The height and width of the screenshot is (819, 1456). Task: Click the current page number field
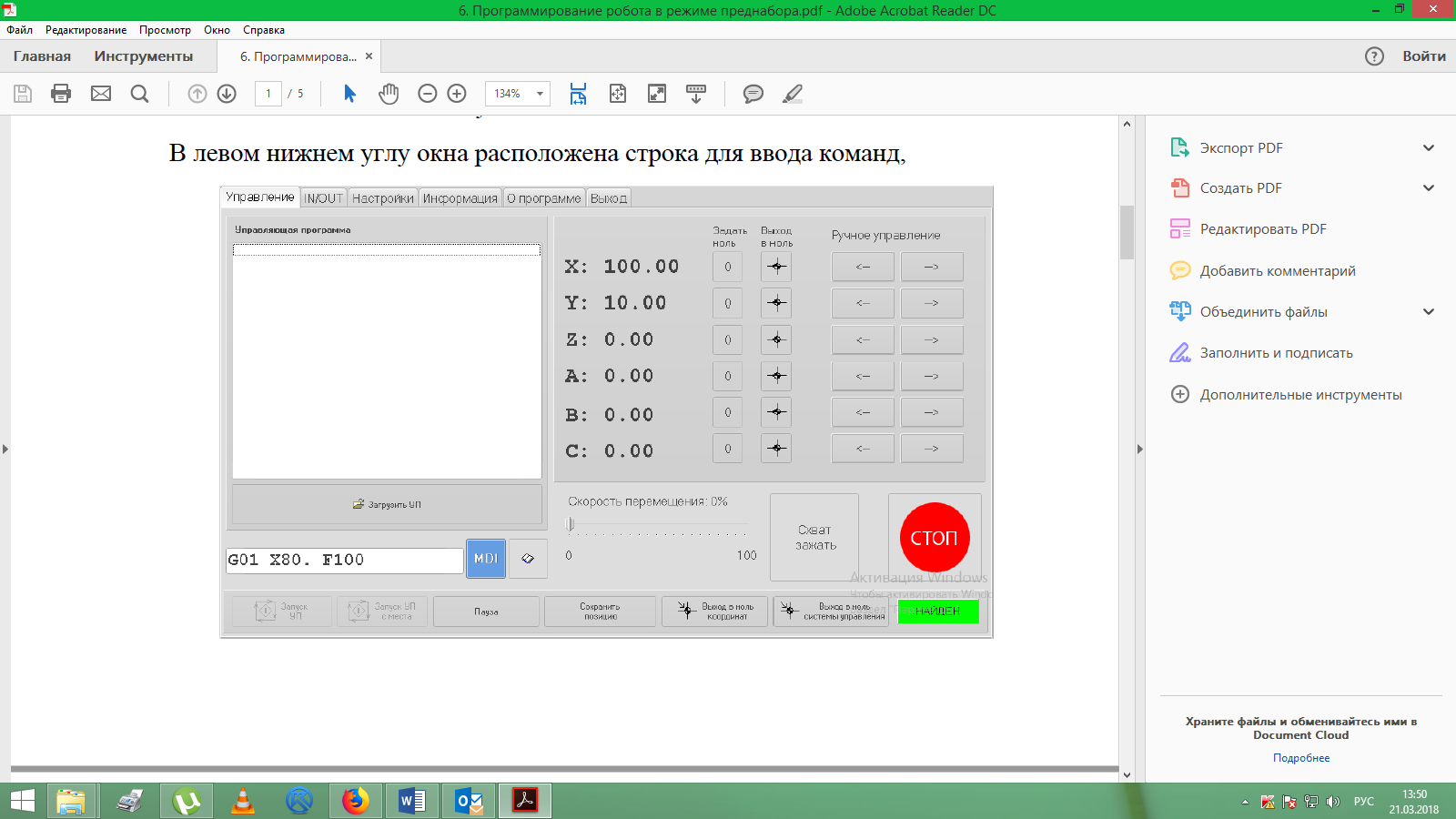pos(268,94)
